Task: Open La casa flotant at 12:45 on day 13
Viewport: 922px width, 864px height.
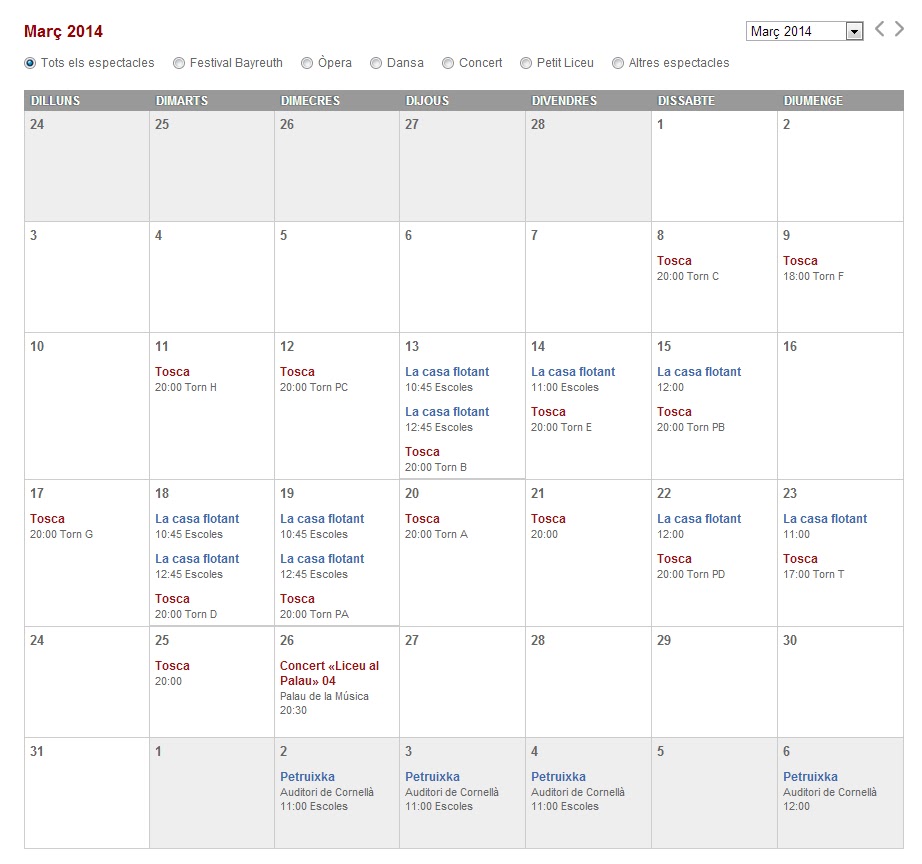Action: pyautogui.click(x=447, y=412)
